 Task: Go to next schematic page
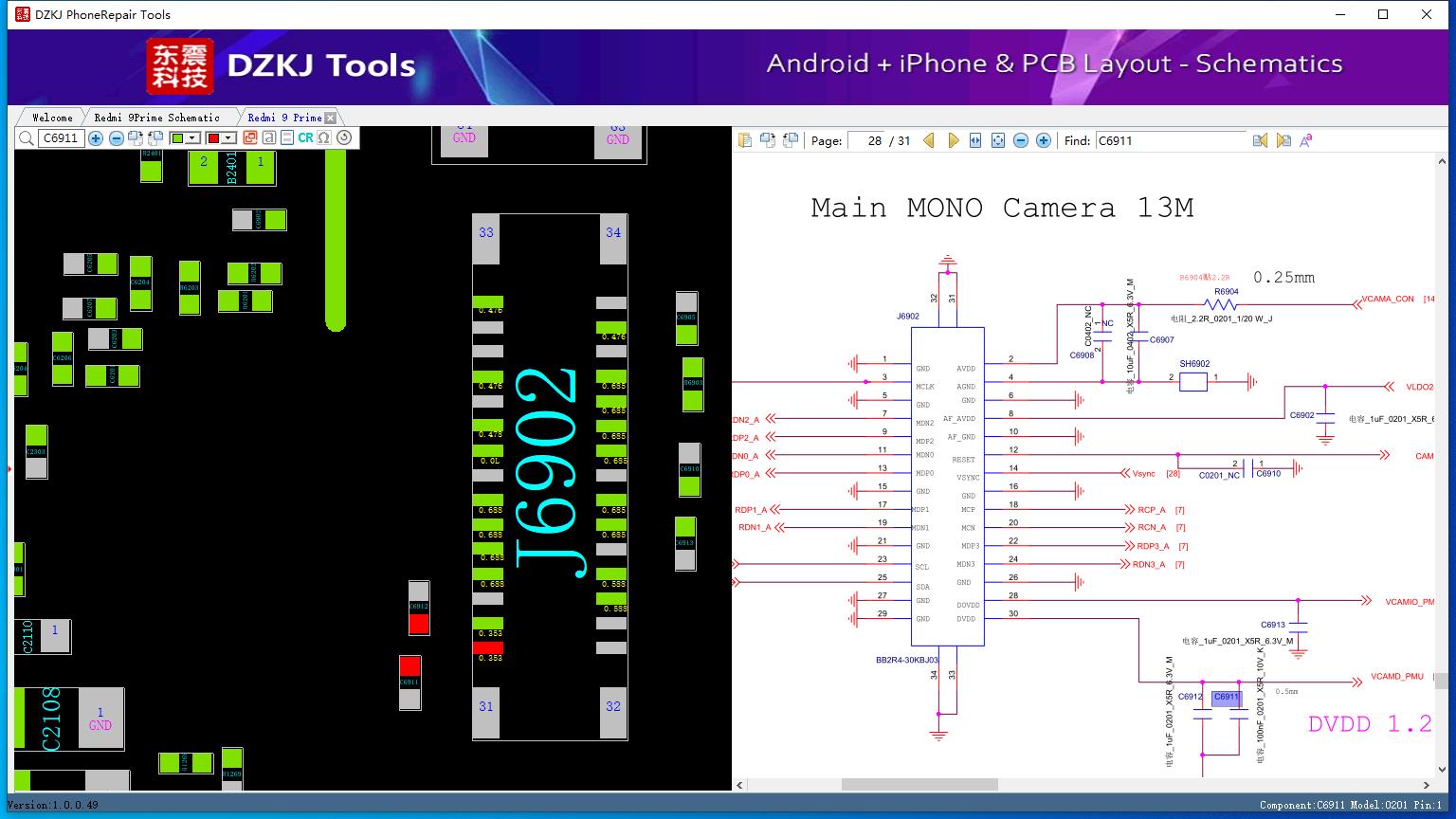(953, 140)
